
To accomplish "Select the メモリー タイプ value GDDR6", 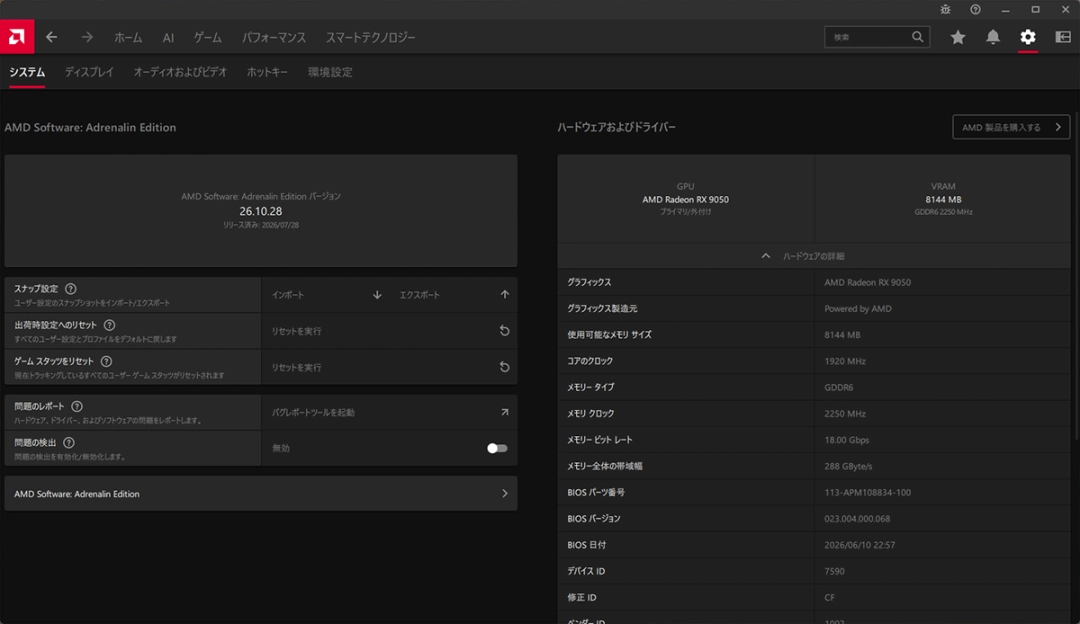I will coord(838,387).
